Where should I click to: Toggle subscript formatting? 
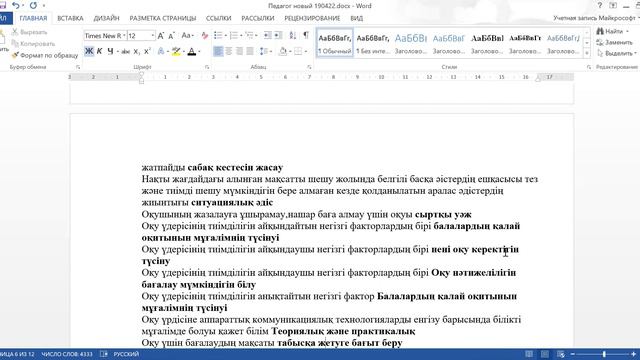137,51
